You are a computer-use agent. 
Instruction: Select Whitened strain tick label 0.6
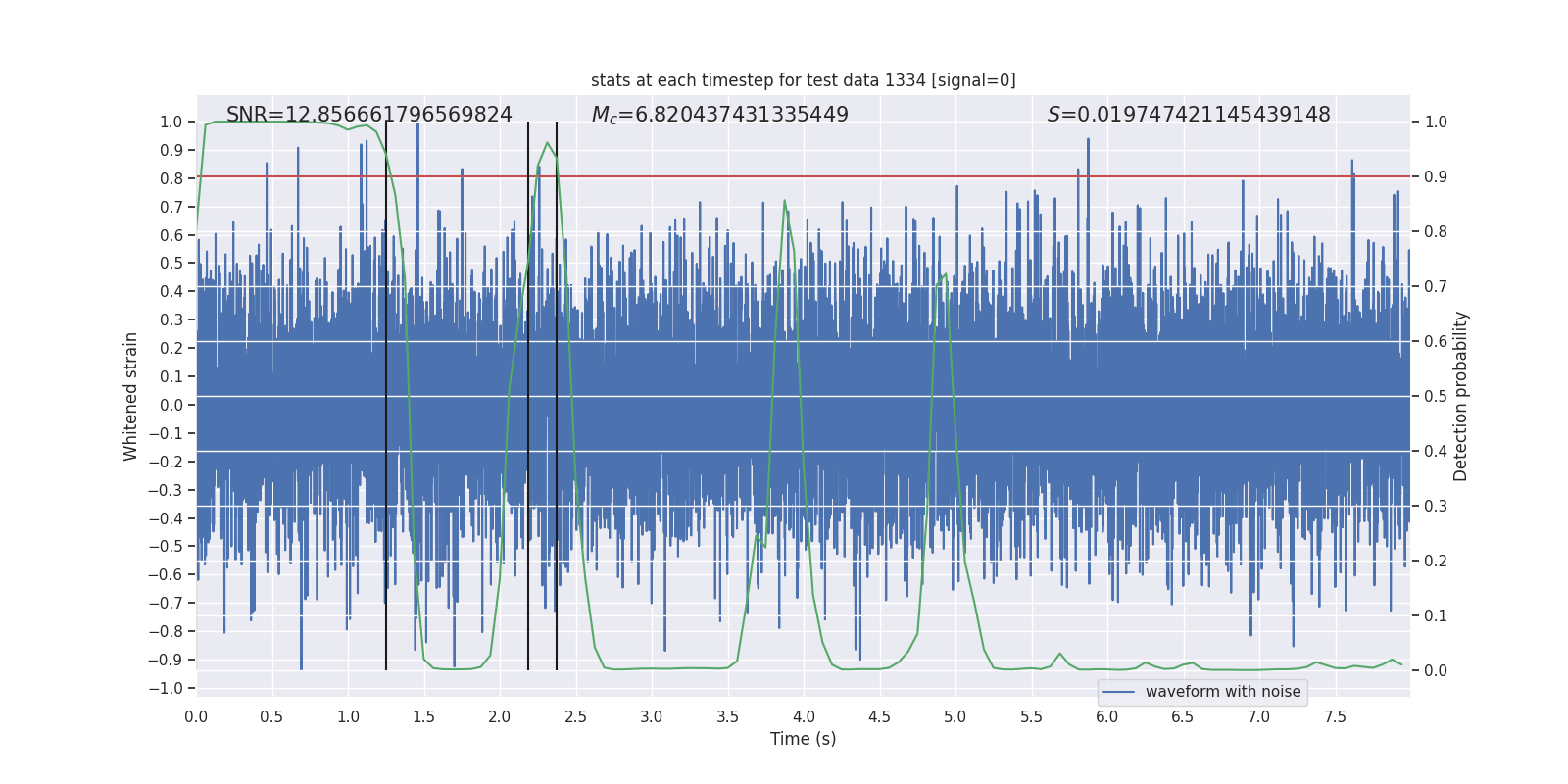(x=171, y=235)
